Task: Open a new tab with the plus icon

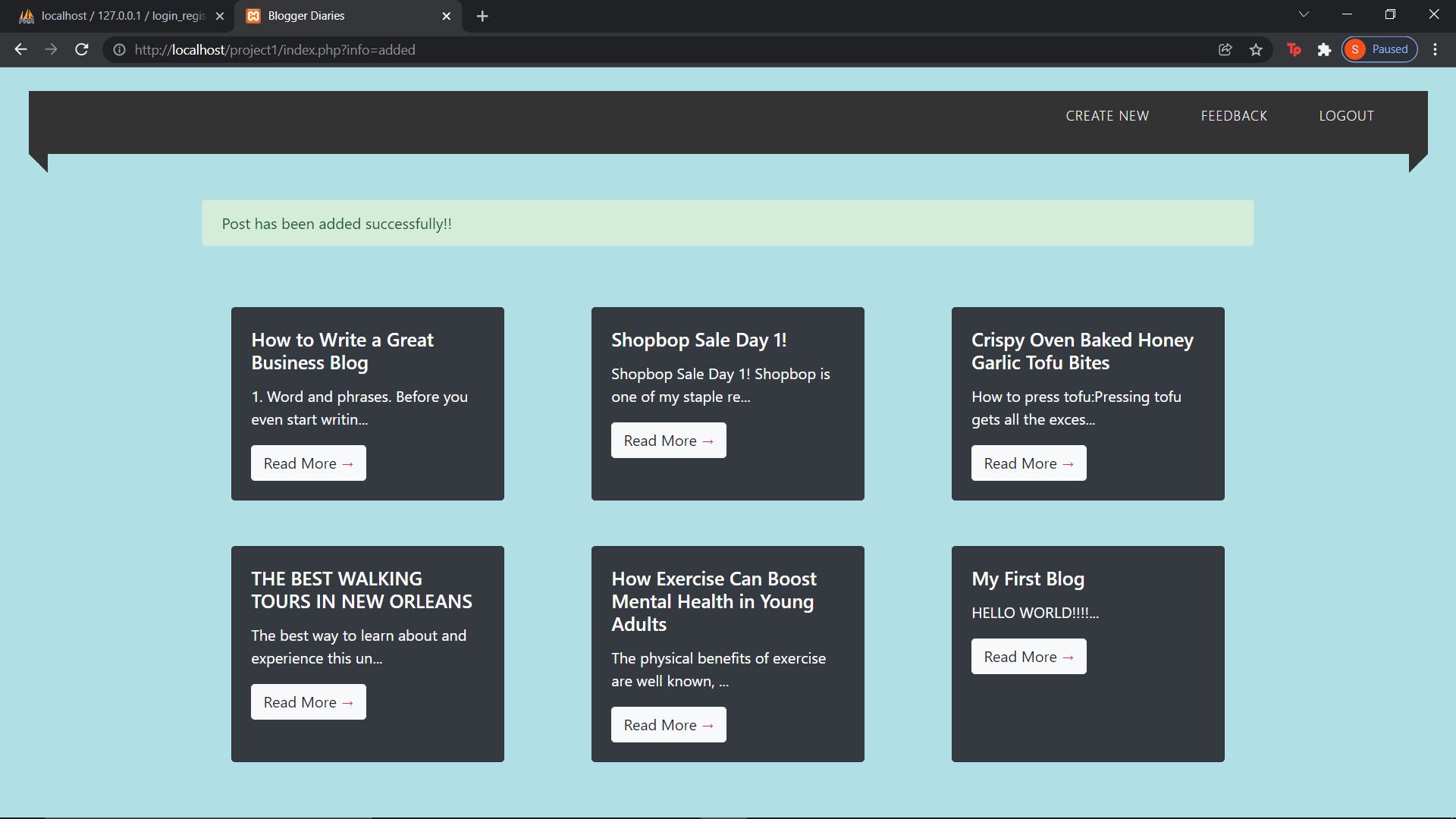Action: click(x=482, y=15)
